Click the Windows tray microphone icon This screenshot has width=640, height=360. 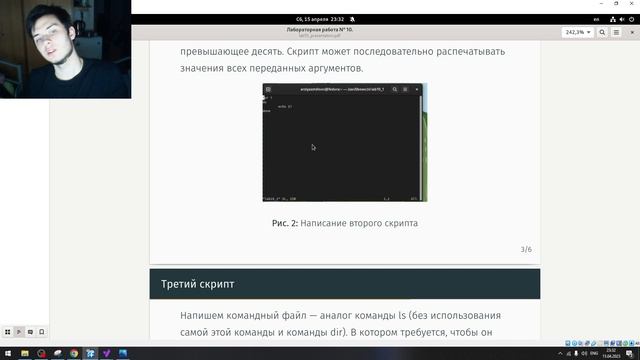pyautogui.click(x=576, y=353)
